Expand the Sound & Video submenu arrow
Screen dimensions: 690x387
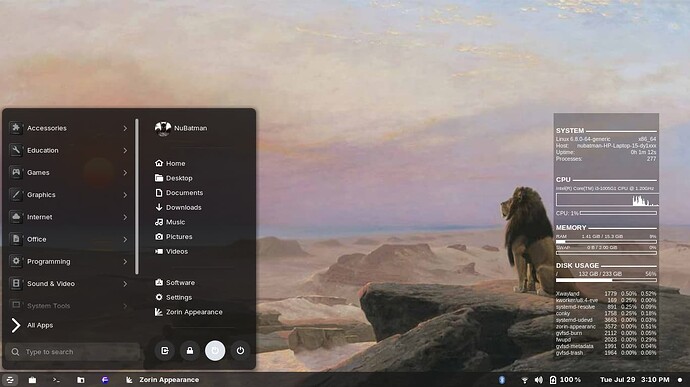(125, 284)
